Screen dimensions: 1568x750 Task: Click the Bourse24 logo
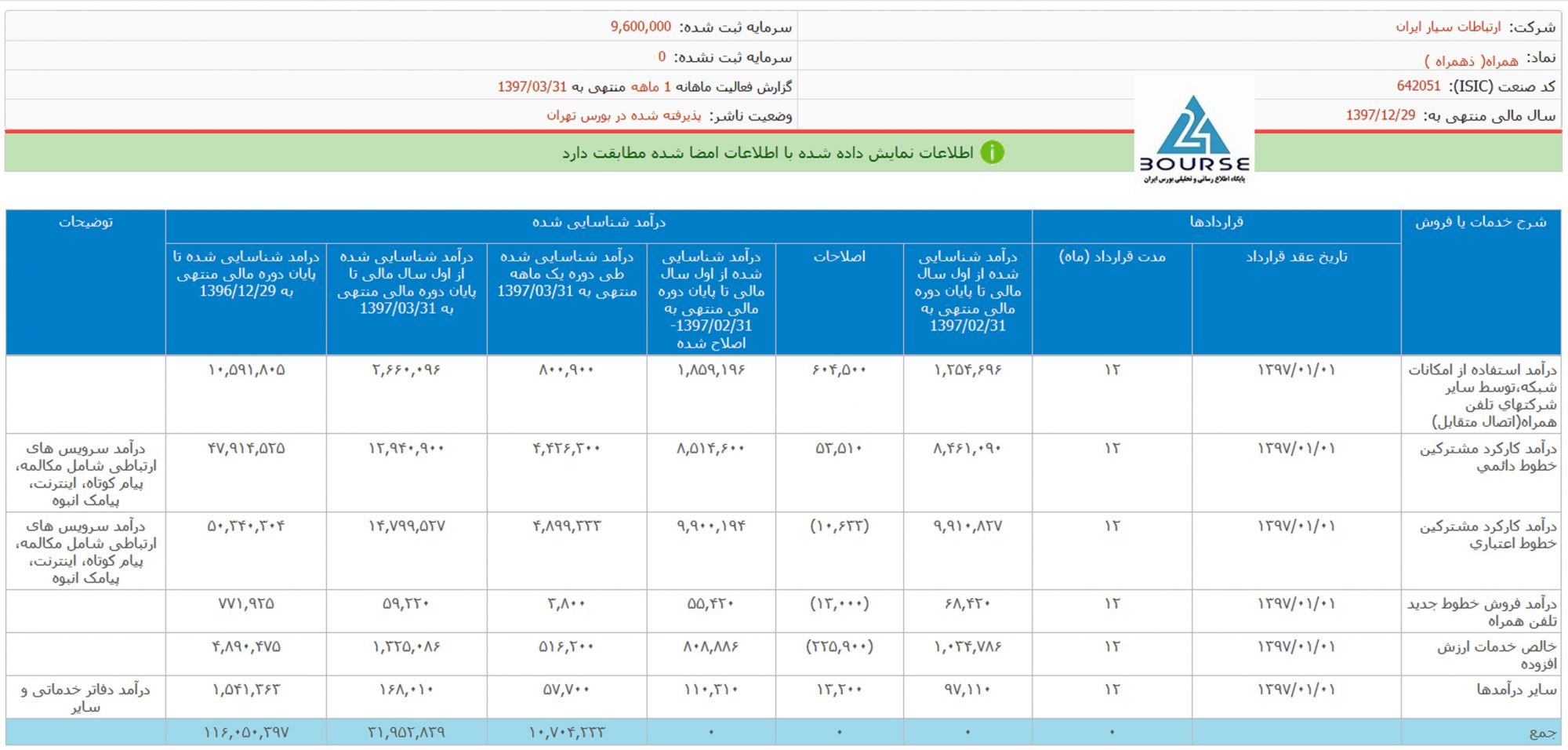coord(1194,135)
